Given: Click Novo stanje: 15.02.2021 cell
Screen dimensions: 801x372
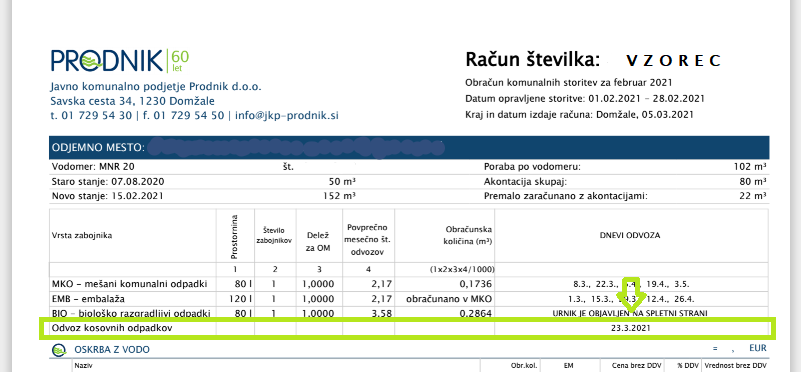Looking at the screenshot, I should (x=109, y=196).
